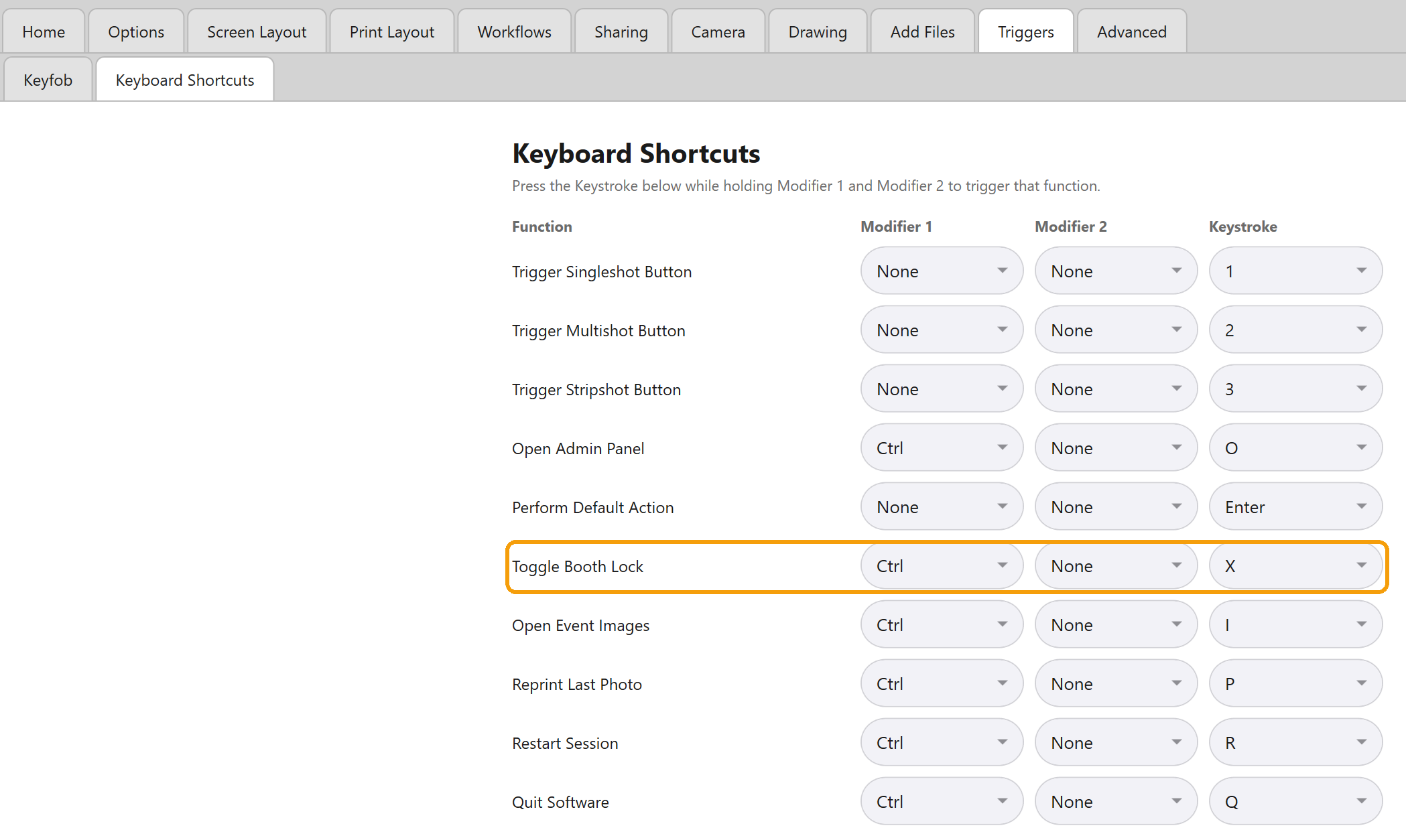
Task: Open Modifier 2 dropdown for Perform Default Action
Action: tap(1116, 506)
